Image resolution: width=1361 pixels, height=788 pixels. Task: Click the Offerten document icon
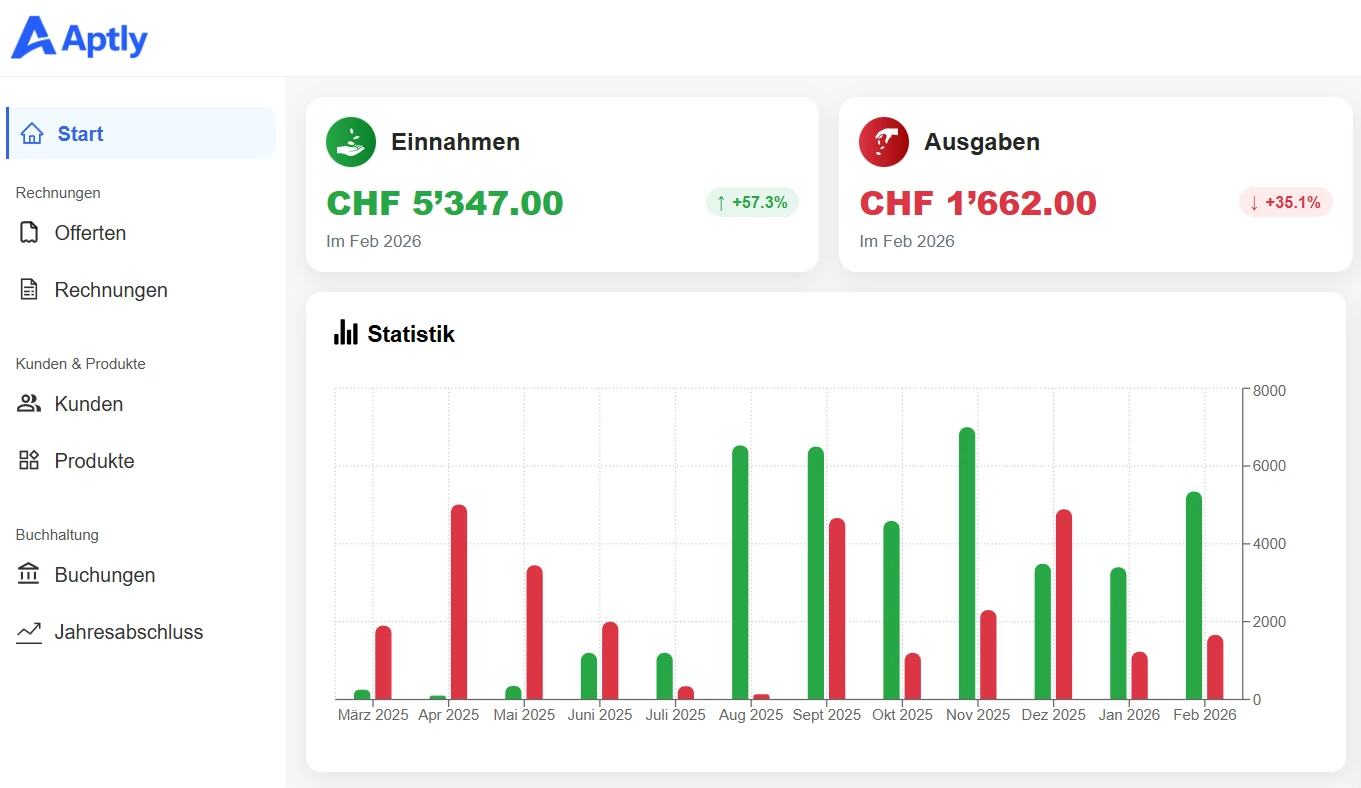[x=30, y=233]
